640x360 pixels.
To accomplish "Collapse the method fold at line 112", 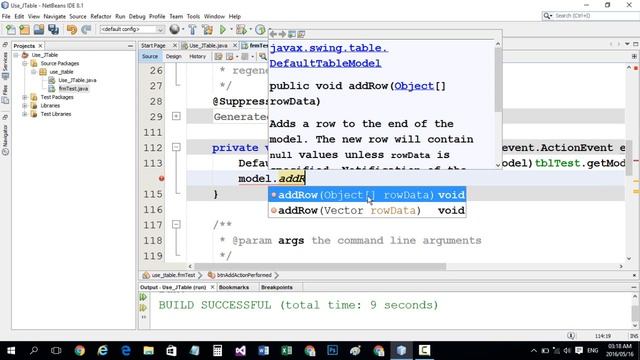I will tap(176, 147).
